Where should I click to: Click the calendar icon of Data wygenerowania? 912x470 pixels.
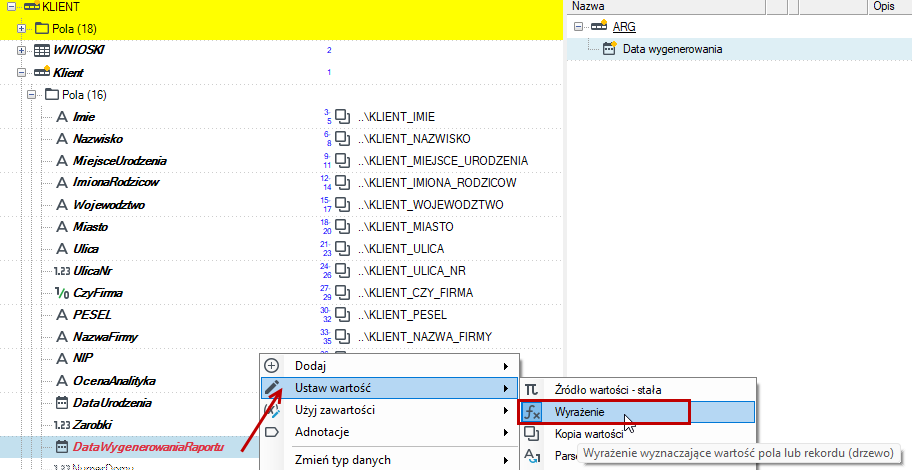point(610,48)
